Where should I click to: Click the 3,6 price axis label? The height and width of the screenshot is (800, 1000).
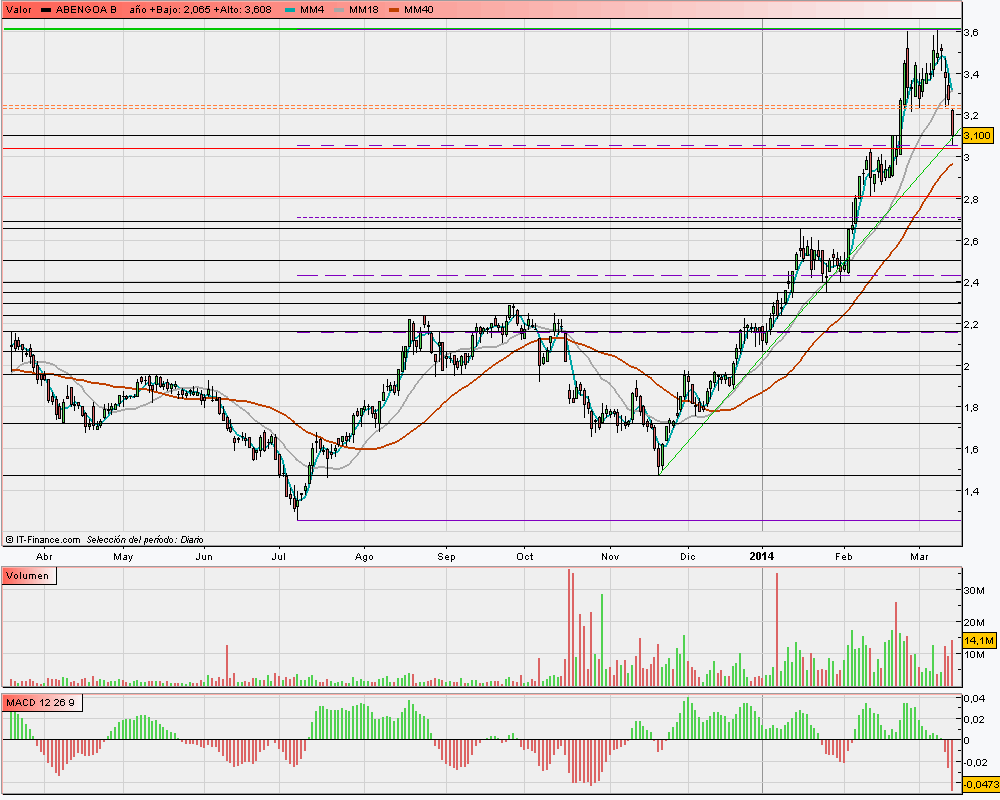click(x=972, y=33)
